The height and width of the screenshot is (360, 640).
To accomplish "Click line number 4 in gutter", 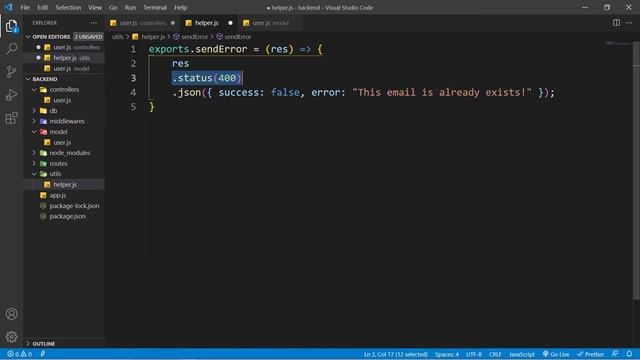I will tap(133, 93).
